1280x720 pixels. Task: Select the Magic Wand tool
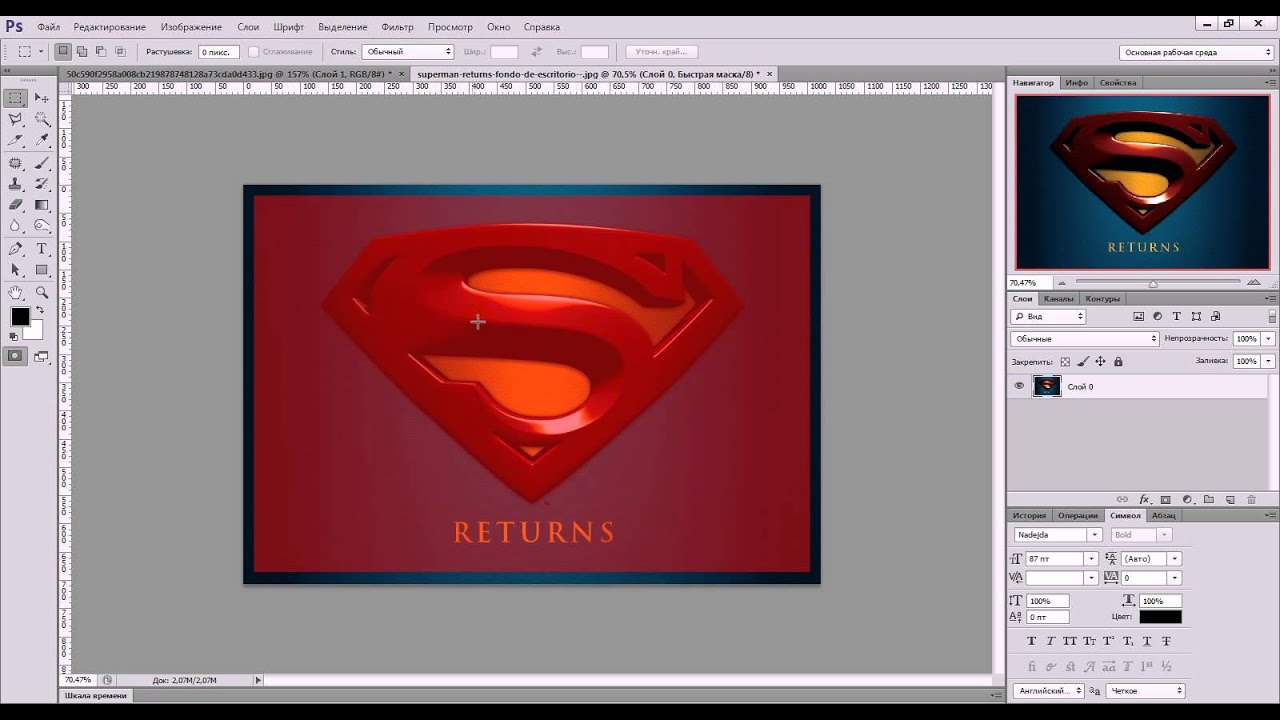tap(42, 119)
